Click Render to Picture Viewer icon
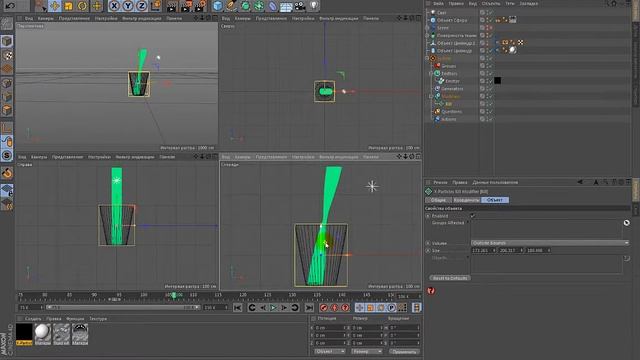 (x=186, y=6)
